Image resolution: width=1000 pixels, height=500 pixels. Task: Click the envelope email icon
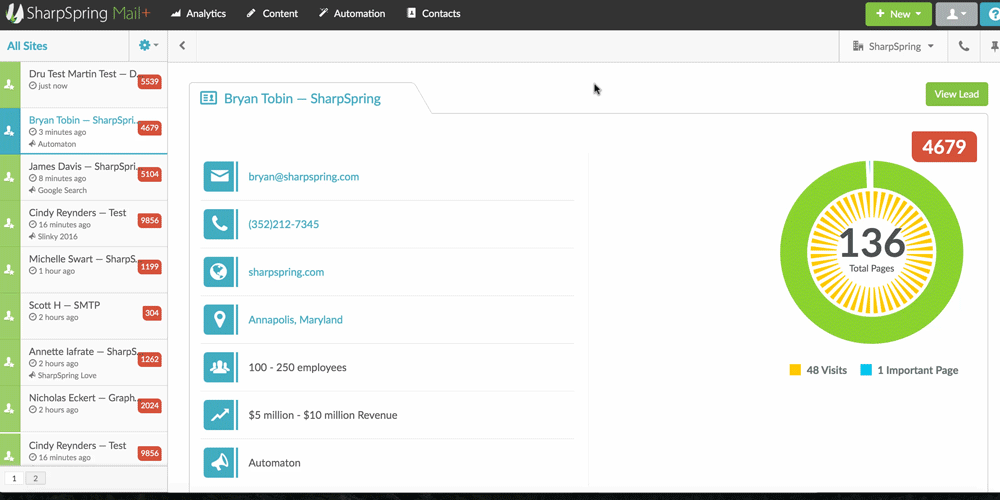[x=218, y=177]
